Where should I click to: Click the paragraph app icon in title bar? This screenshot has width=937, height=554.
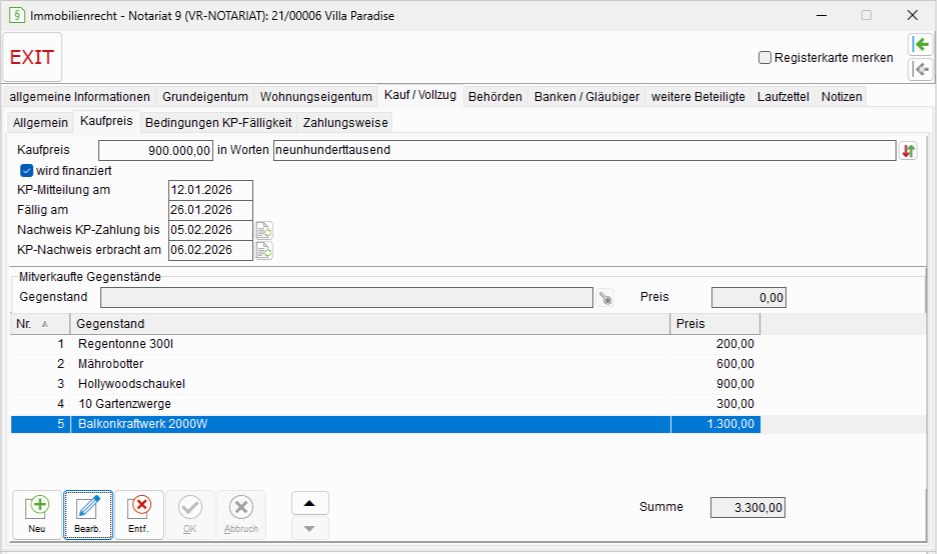[x=17, y=16]
